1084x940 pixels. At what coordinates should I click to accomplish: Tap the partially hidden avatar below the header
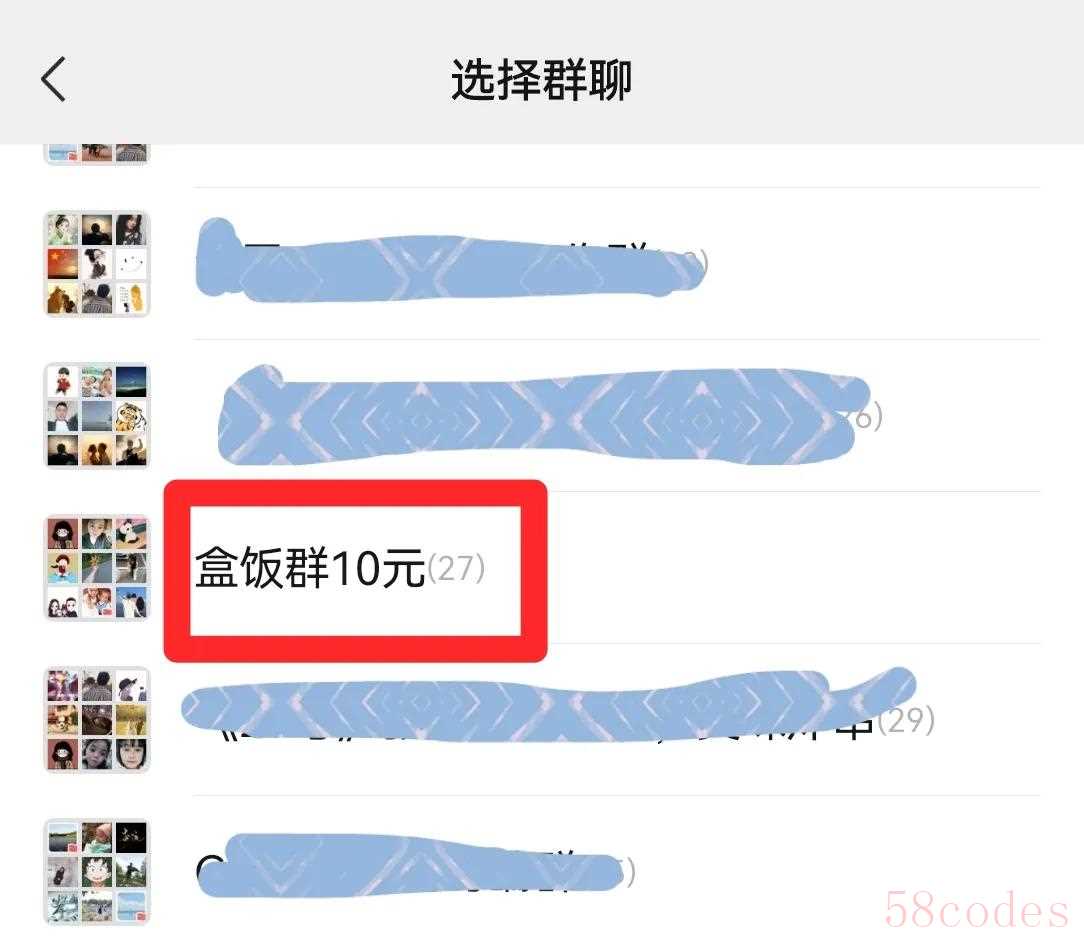97,153
